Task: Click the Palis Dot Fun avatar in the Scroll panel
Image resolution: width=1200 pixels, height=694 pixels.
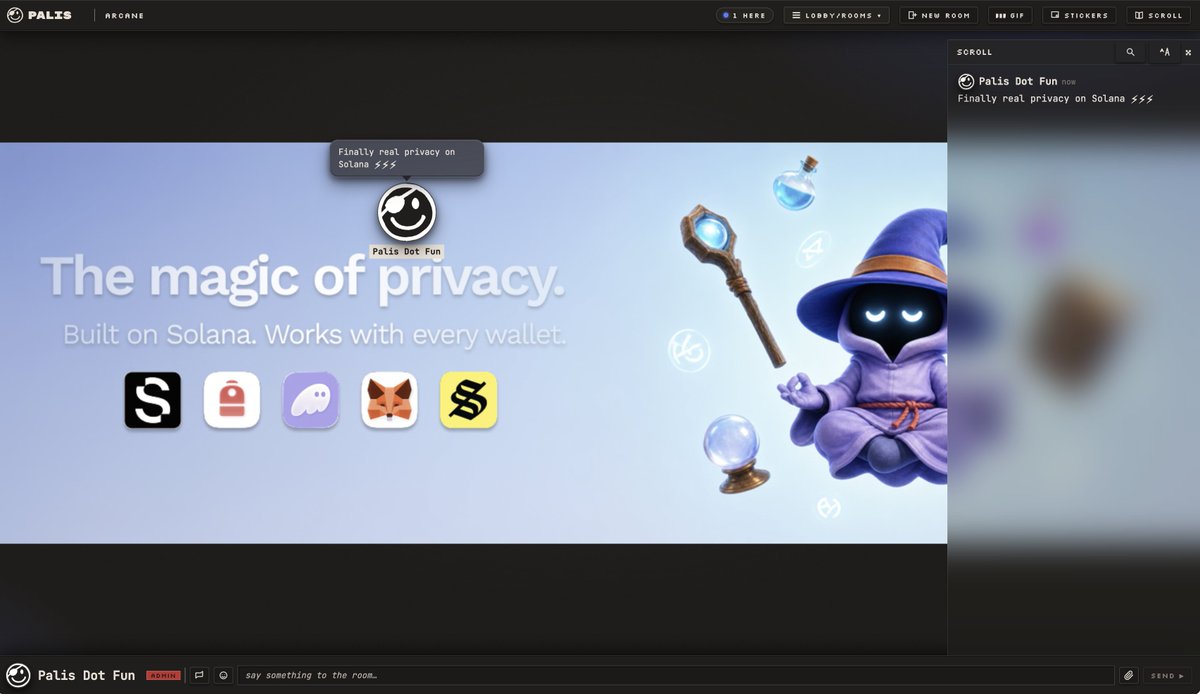Action: point(966,82)
